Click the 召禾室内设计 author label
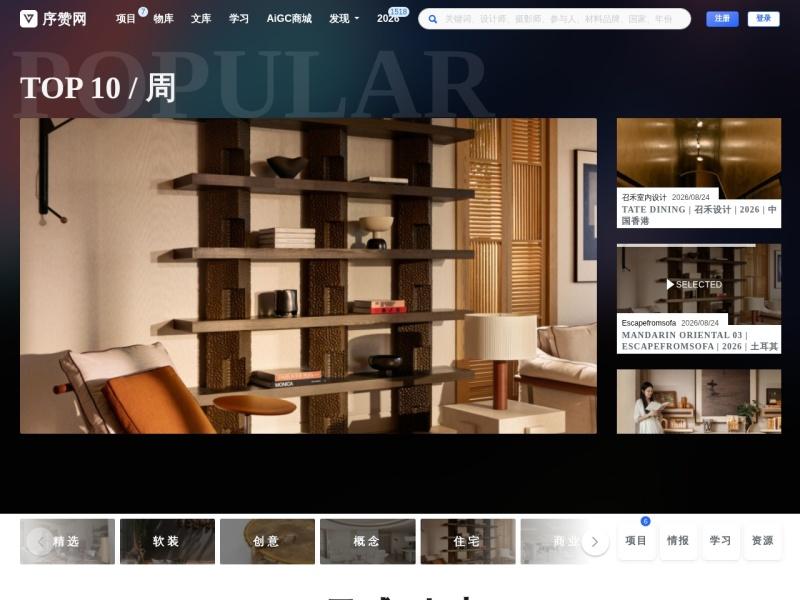800x600 pixels. [x=644, y=197]
